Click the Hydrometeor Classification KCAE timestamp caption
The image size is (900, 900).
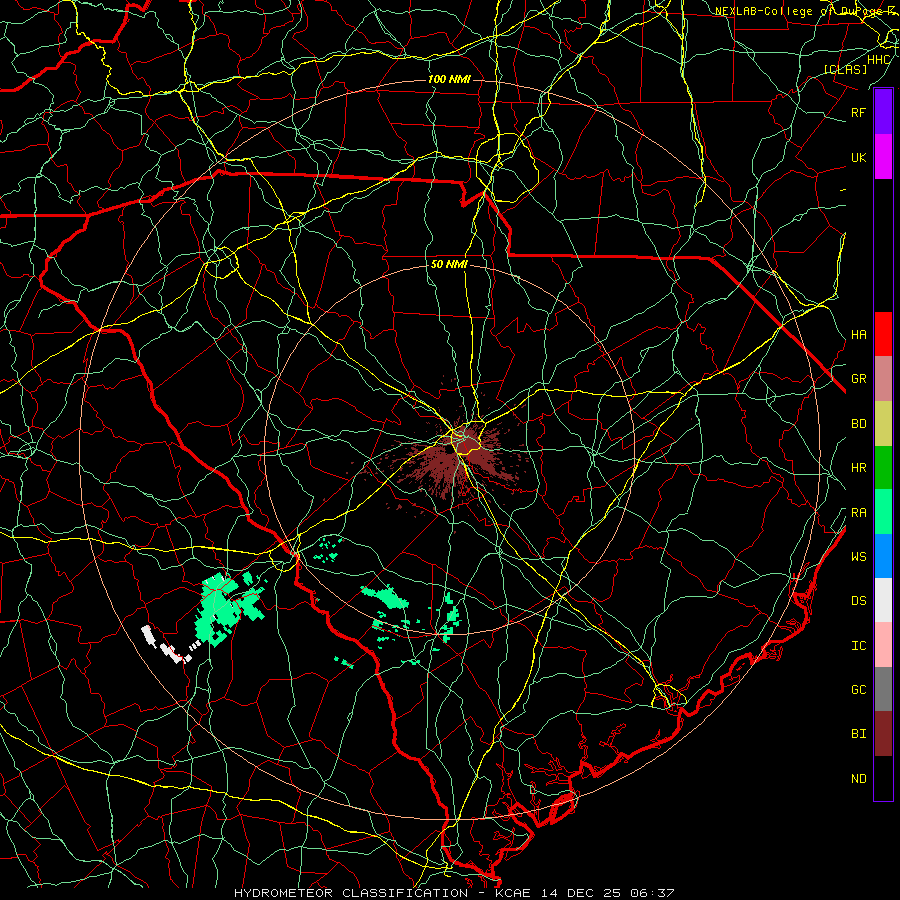(454, 893)
